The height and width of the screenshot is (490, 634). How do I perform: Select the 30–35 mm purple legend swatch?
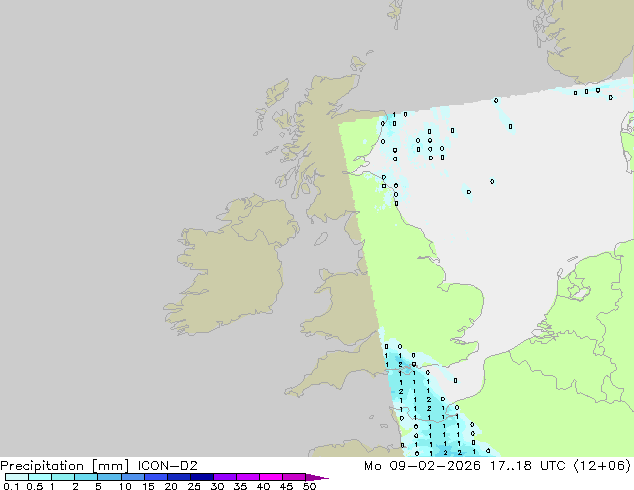[x=225, y=477]
